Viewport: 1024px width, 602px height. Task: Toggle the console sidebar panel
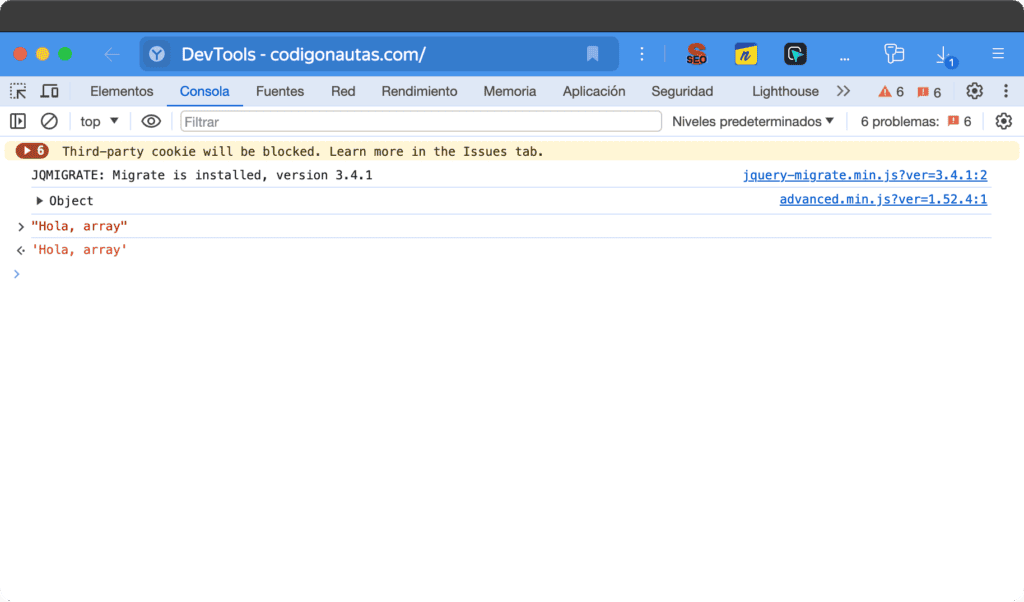tap(17, 120)
